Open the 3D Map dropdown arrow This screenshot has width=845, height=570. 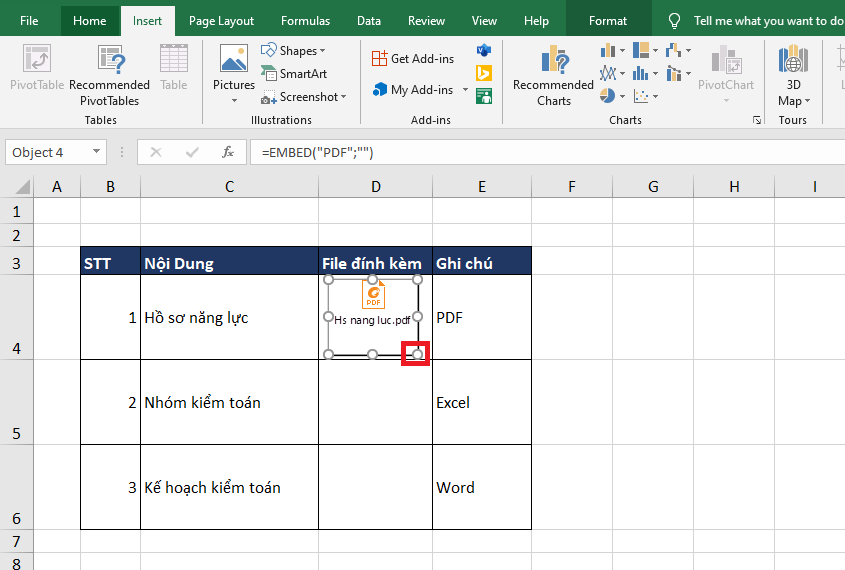pos(807,101)
